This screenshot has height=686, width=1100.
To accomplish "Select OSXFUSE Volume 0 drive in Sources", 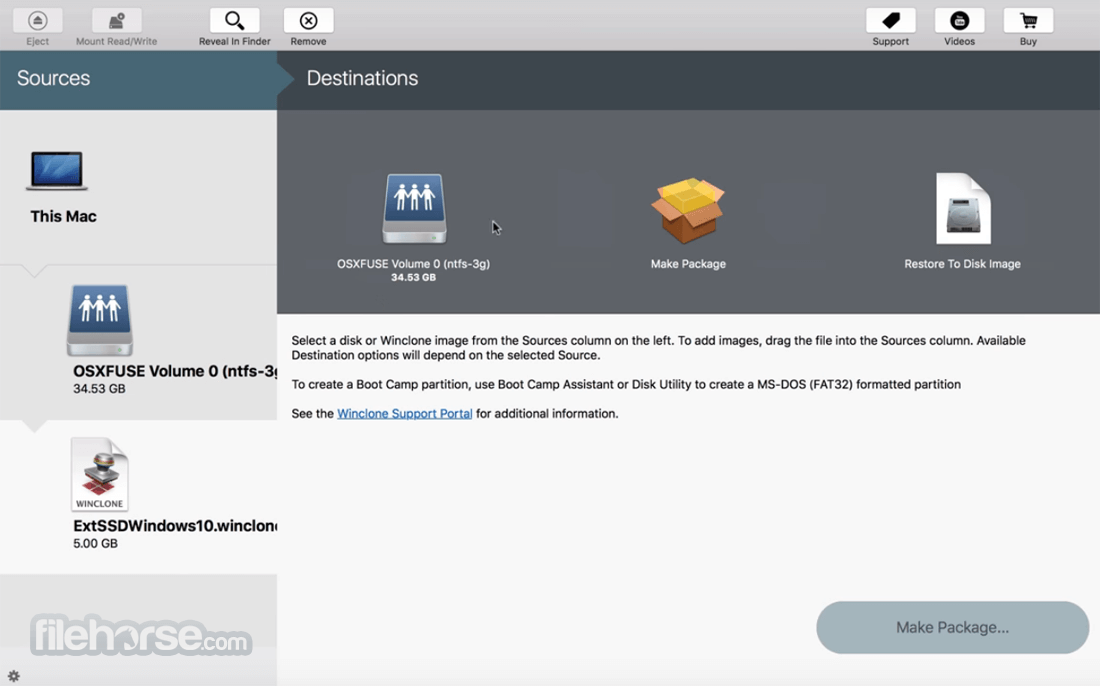I will pyautogui.click(x=100, y=321).
